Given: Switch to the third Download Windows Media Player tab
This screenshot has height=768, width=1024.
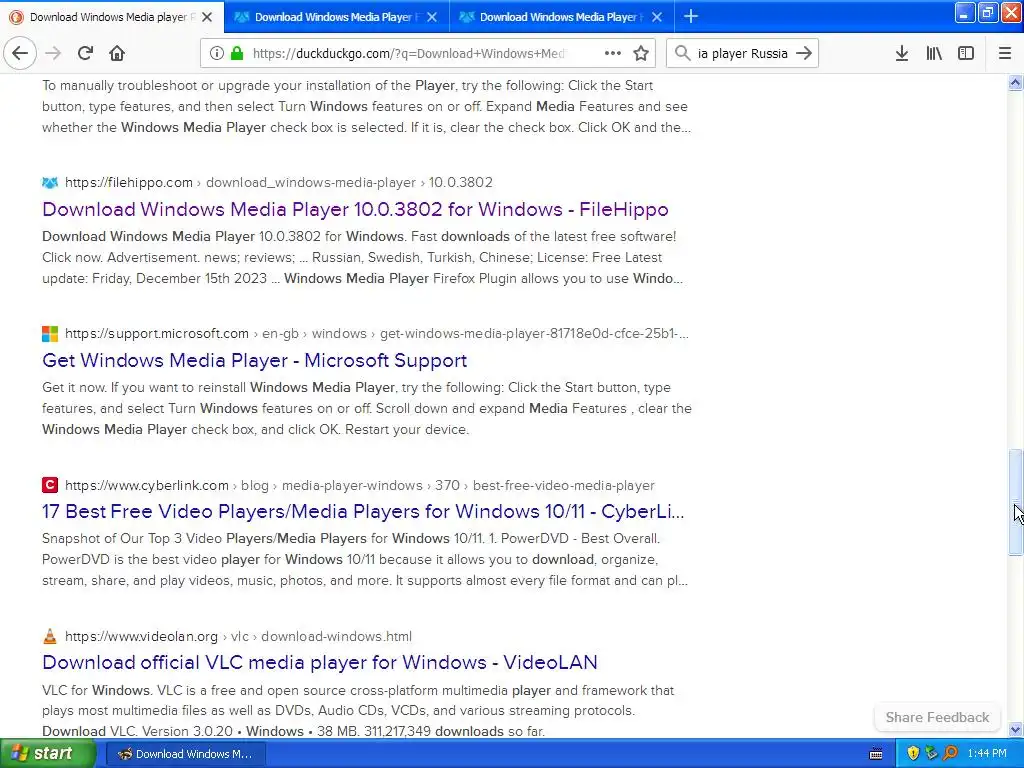Looking at the screenshot, I should click(x=562, y=17).
